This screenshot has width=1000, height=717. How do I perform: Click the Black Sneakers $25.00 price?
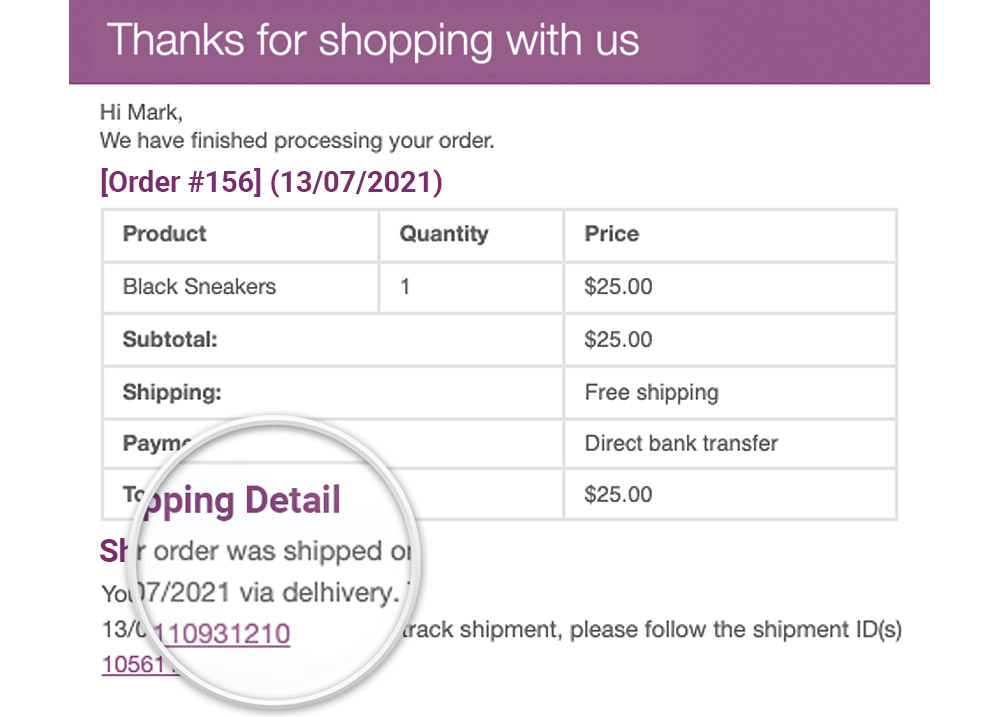(x=618, y=287)
